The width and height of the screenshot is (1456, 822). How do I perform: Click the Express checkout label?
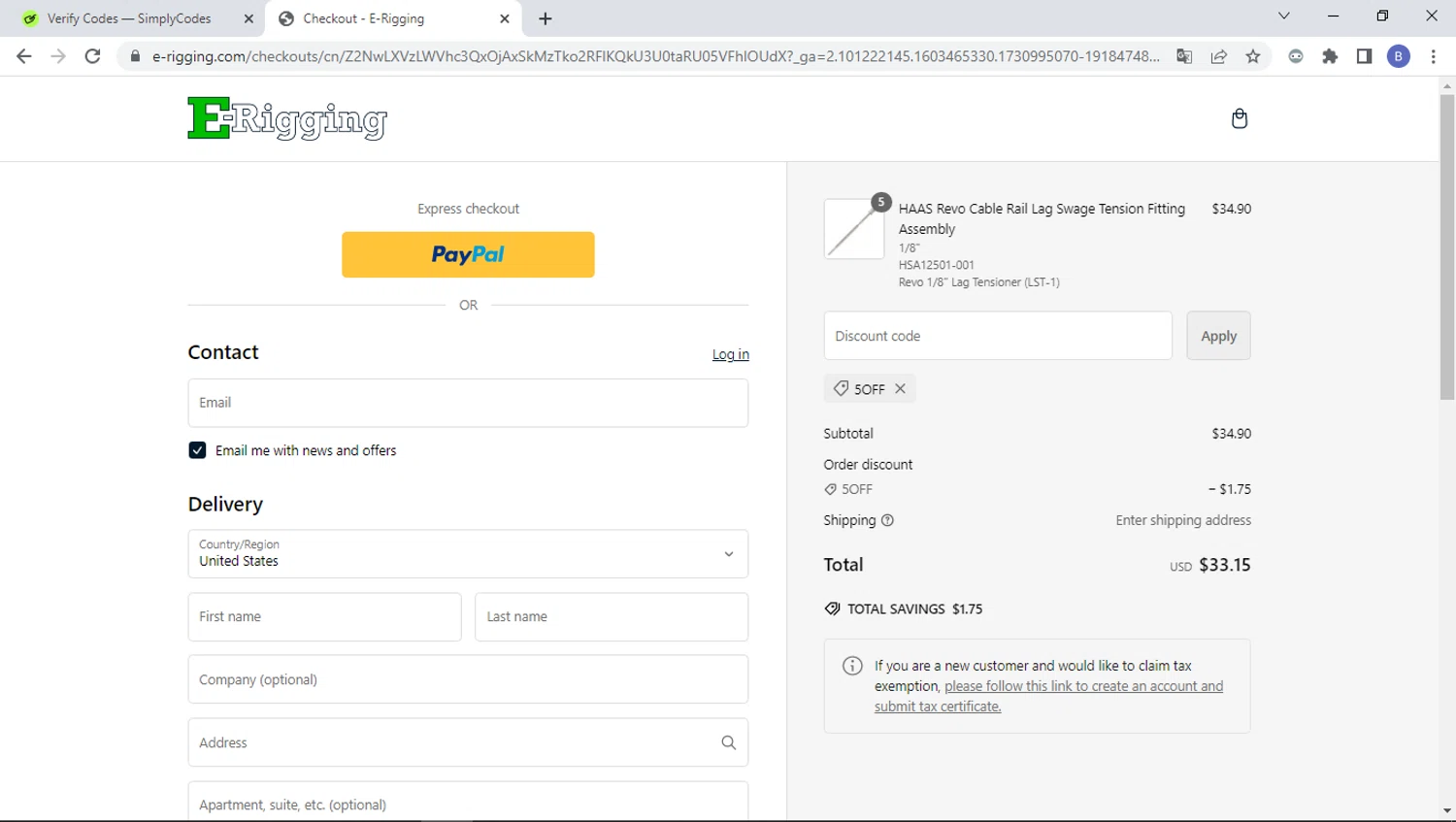click(x=468, y=209)
